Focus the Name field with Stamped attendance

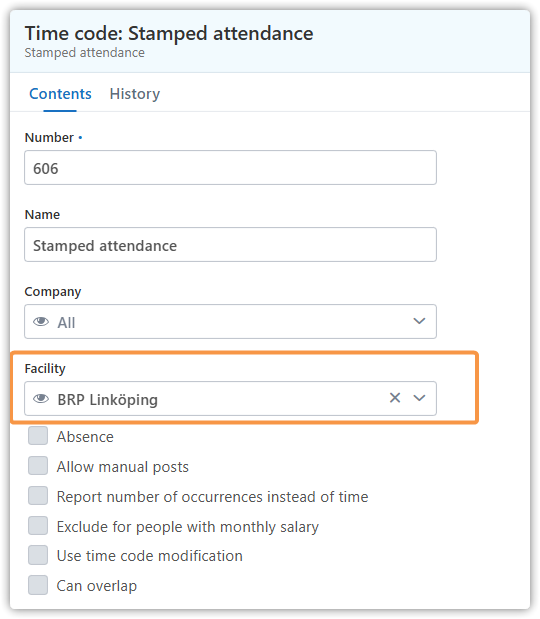coord(231,244)
